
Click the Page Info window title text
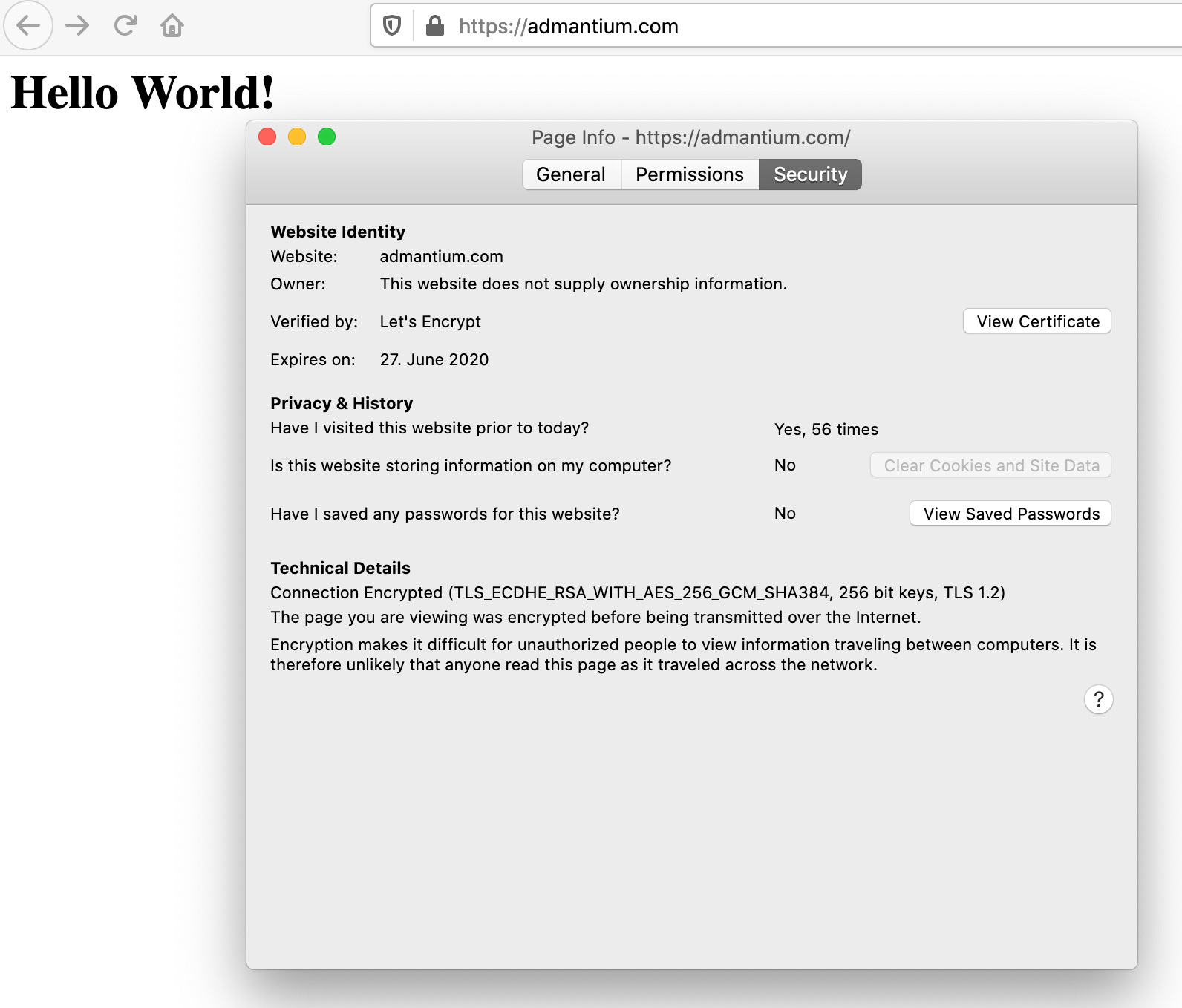(x=691, y=137)
